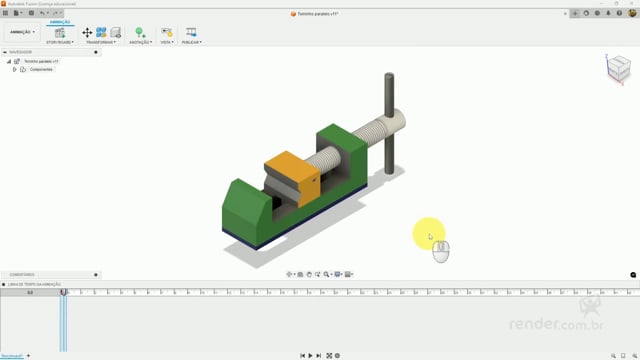
Task: Create a new storyboard with toolbar icon
Action: 60,33
